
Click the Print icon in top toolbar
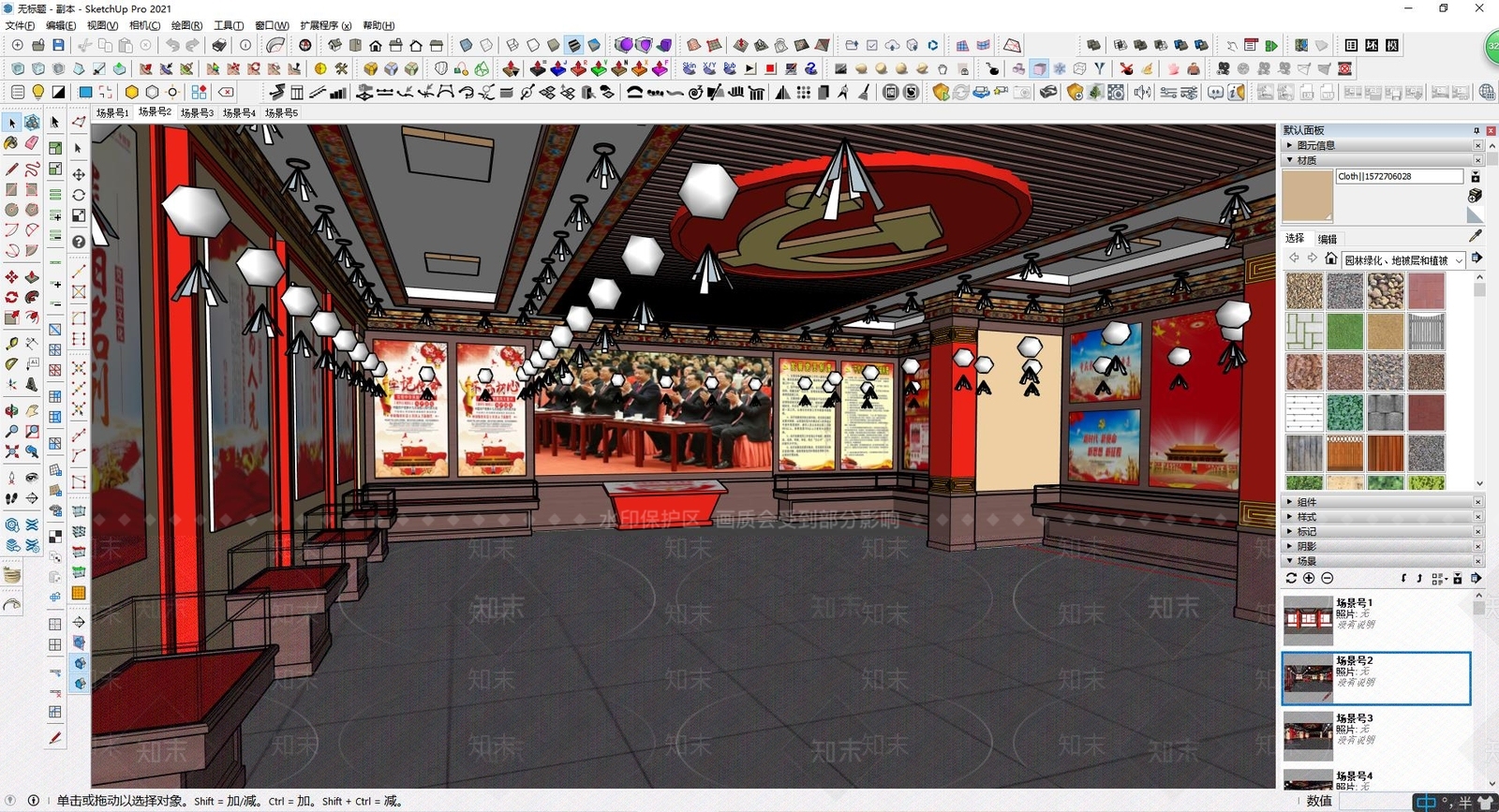(218, 45)
